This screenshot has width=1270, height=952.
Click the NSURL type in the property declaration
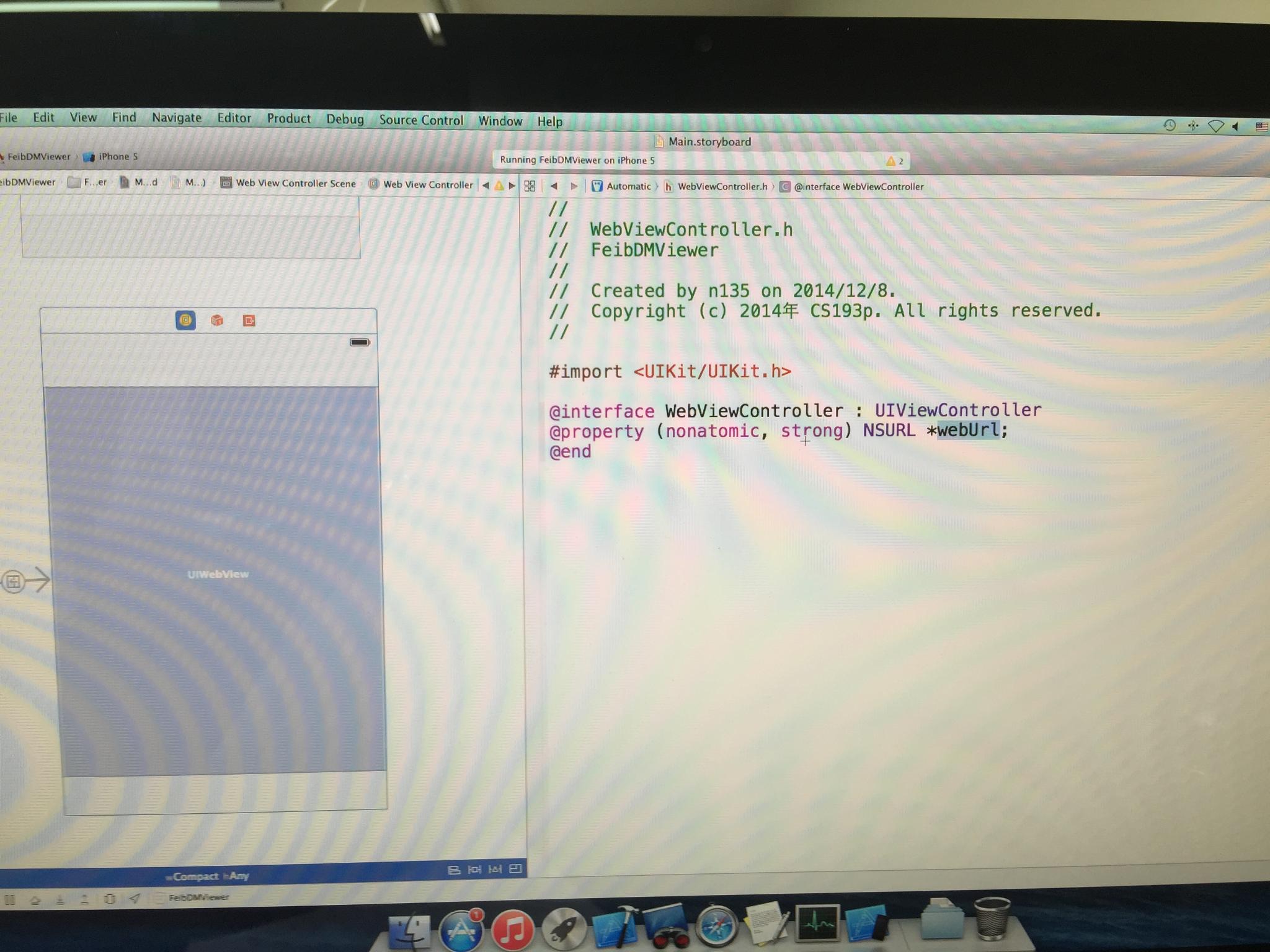[x=889, y=430]
